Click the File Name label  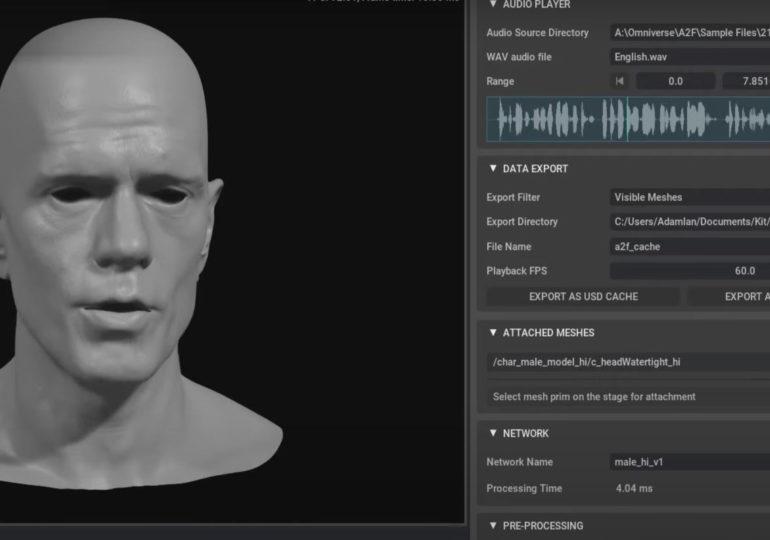[x=509, y=246]
